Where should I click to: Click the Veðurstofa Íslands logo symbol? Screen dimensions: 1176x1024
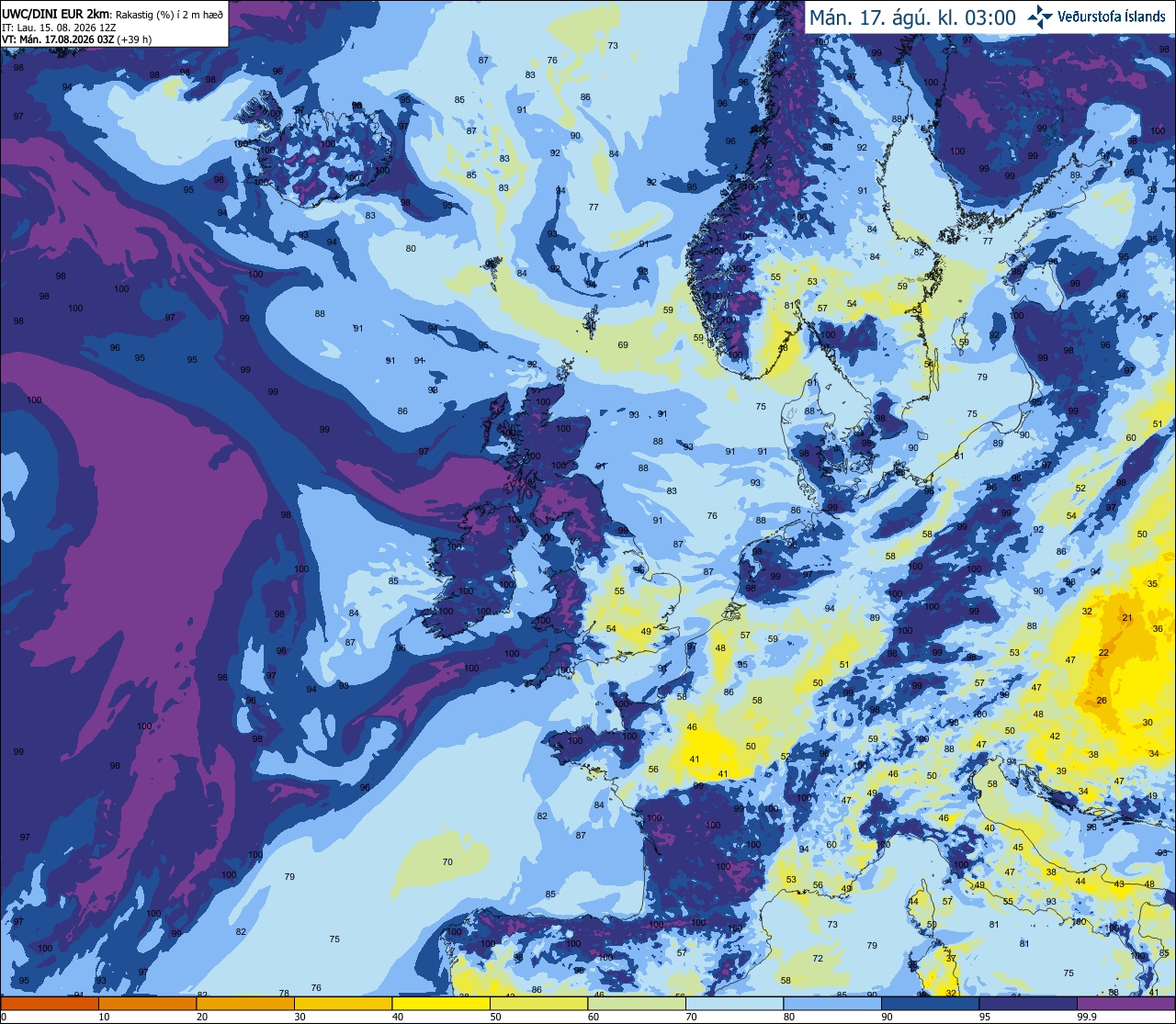(x=1040, y=17)
